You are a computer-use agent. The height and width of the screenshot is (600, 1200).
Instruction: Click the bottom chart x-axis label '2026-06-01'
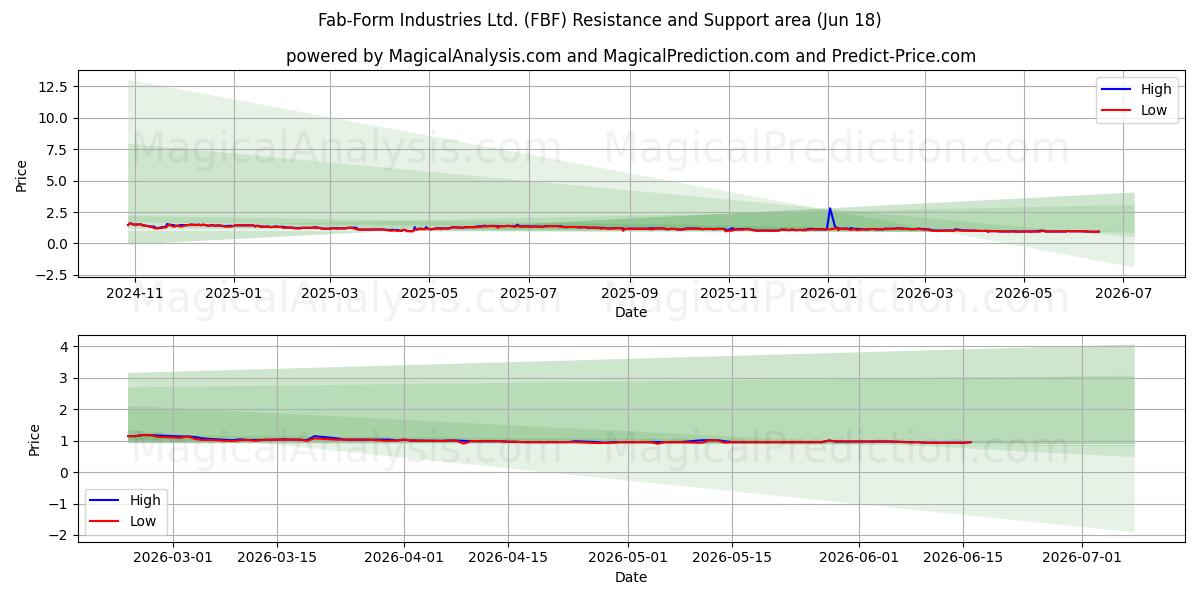pos(858,558)
